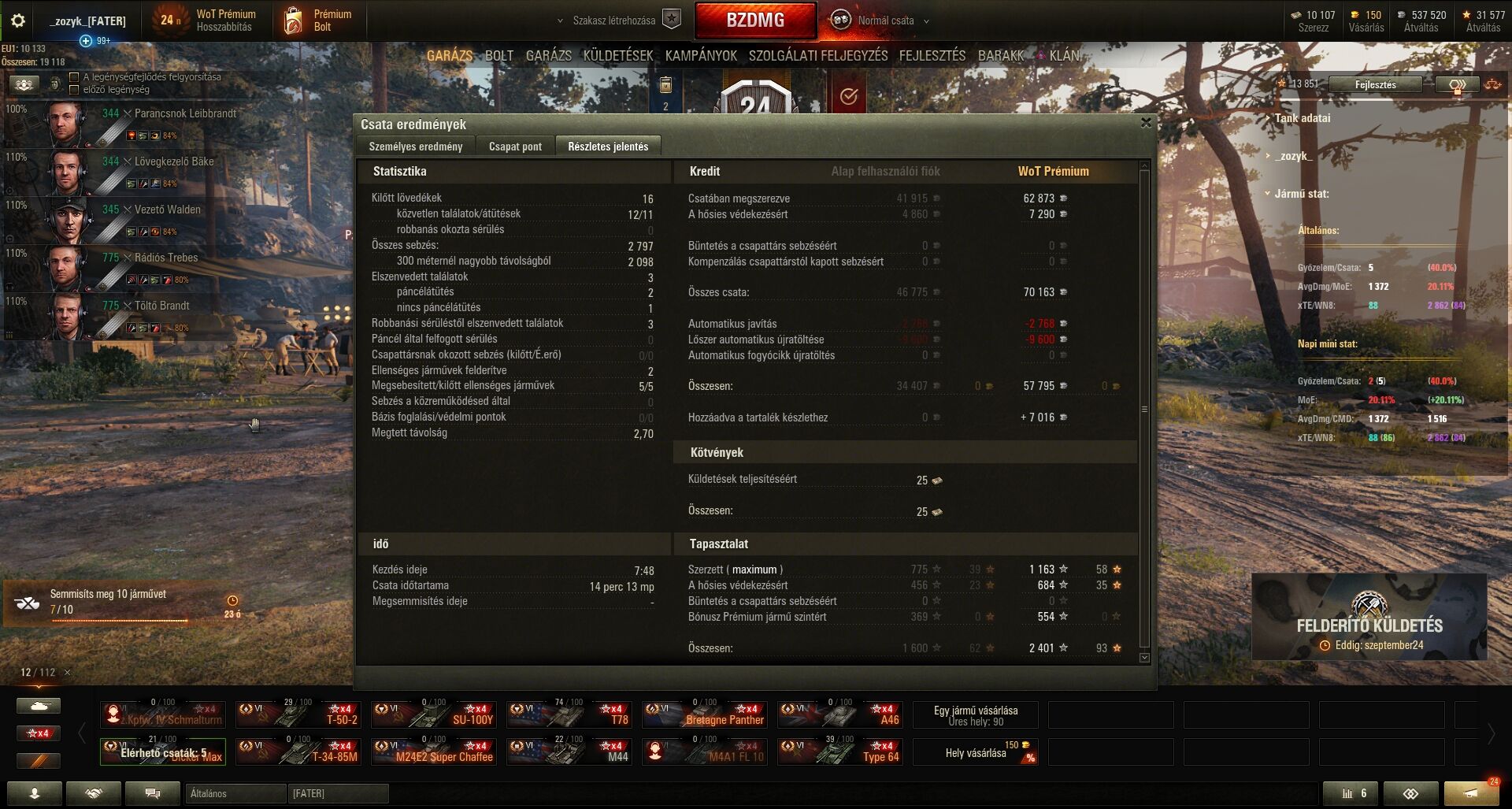Tick the 'előző legénység' checkbox
Screen dimensions: 1512x809
pos(74,90)
